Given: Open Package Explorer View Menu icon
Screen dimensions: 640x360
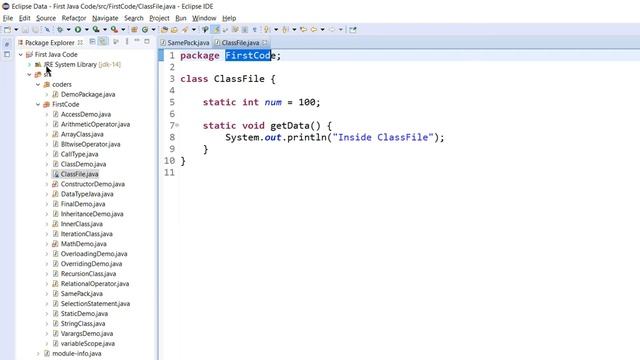Looking at the screenshot, I should click(x=127, y=42).
